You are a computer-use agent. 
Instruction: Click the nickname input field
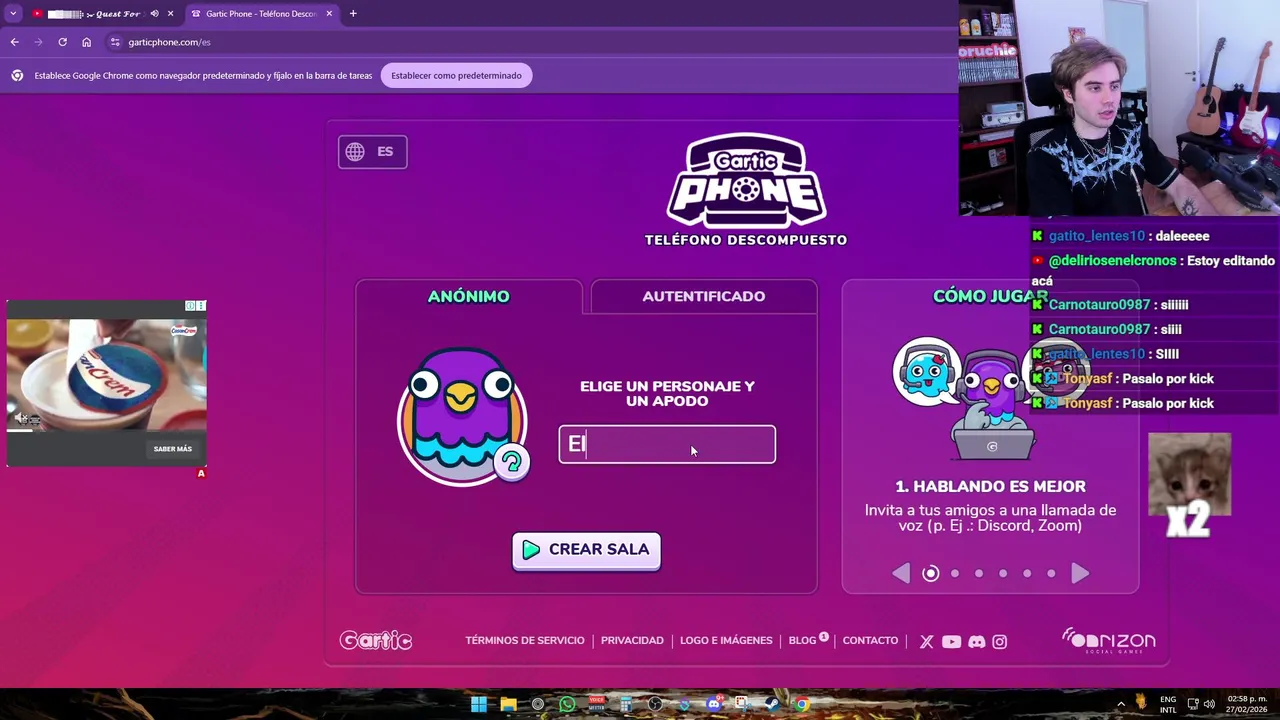pyautogui.click(x=667, y=444)
